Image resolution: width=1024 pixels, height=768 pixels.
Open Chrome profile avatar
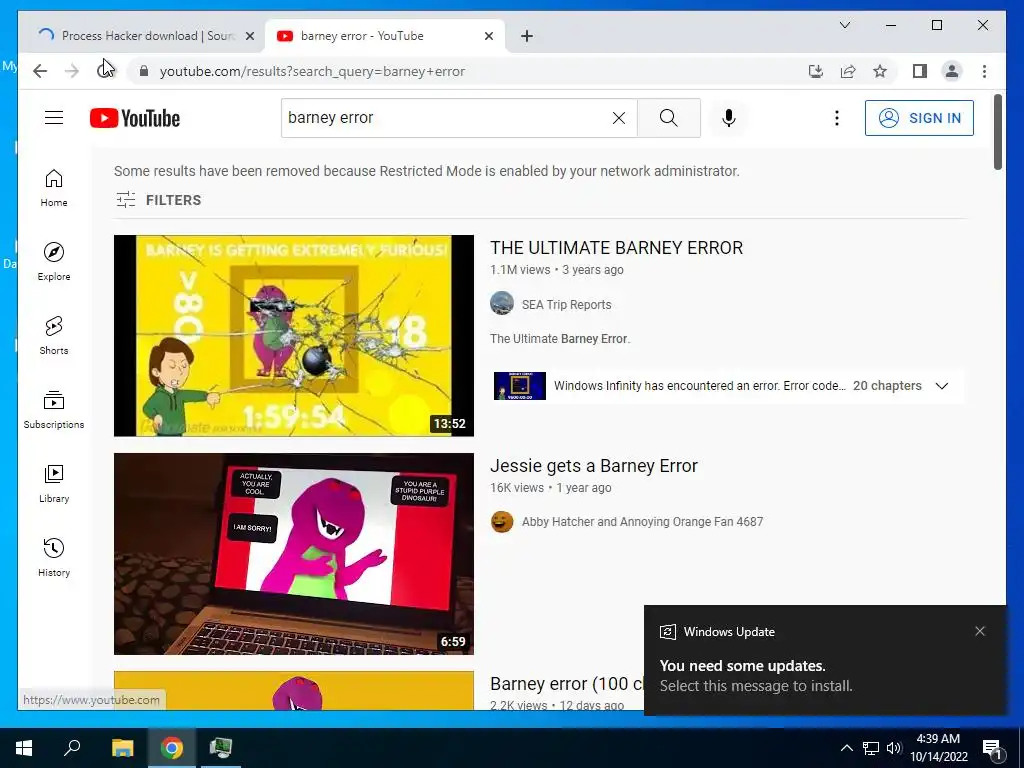pyautogui.click(x=952, y=71)
